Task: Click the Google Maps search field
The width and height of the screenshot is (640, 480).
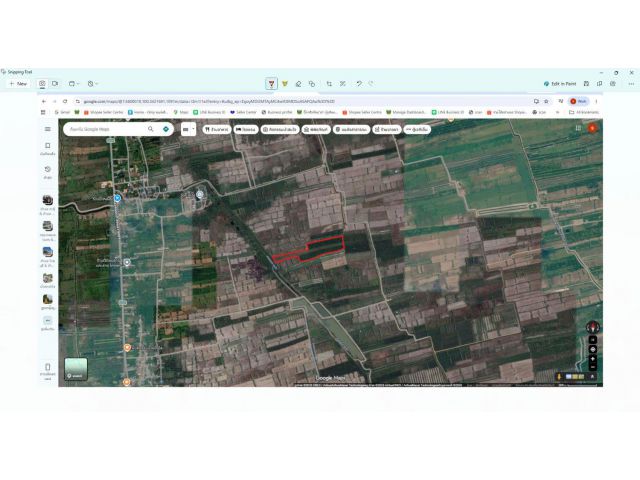Action: point(106,129)
